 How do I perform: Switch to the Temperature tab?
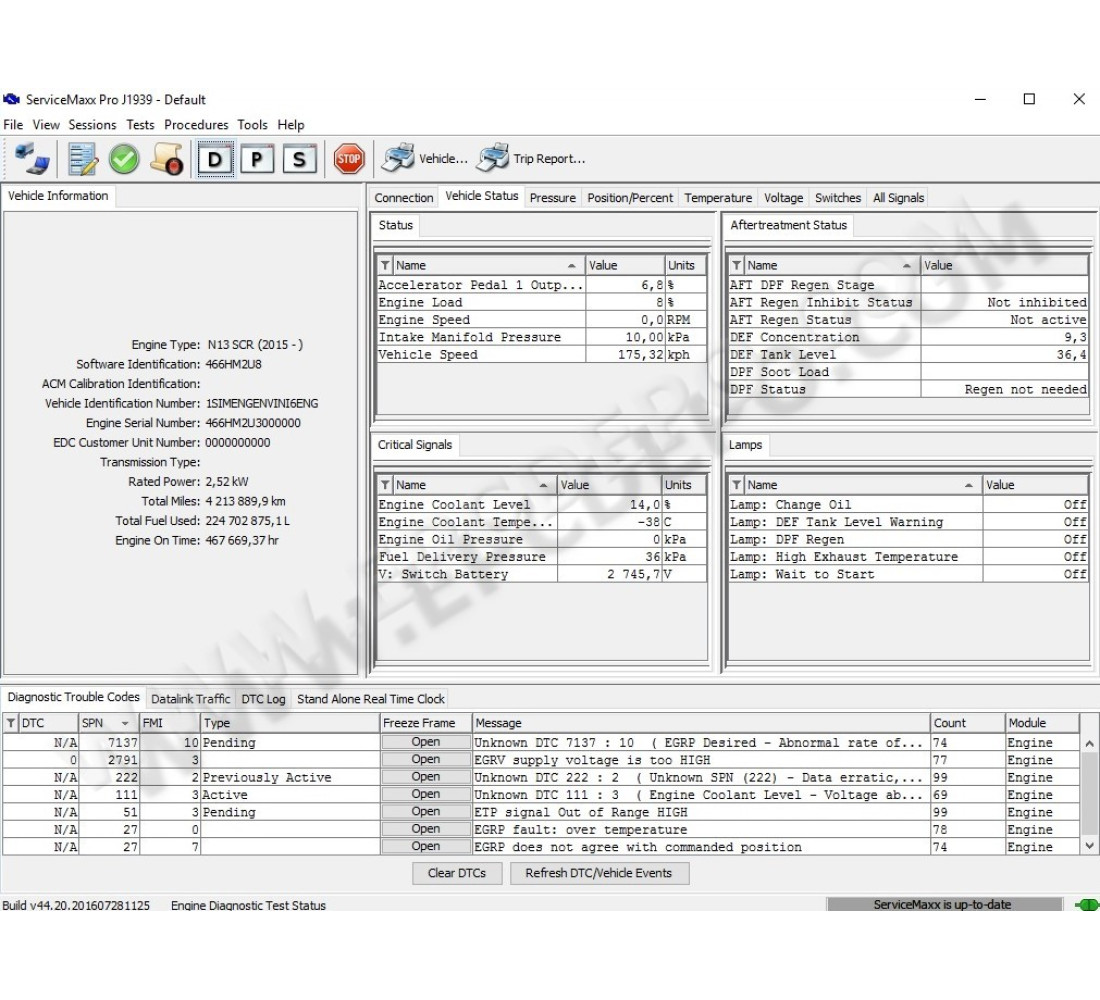point(718,197)
